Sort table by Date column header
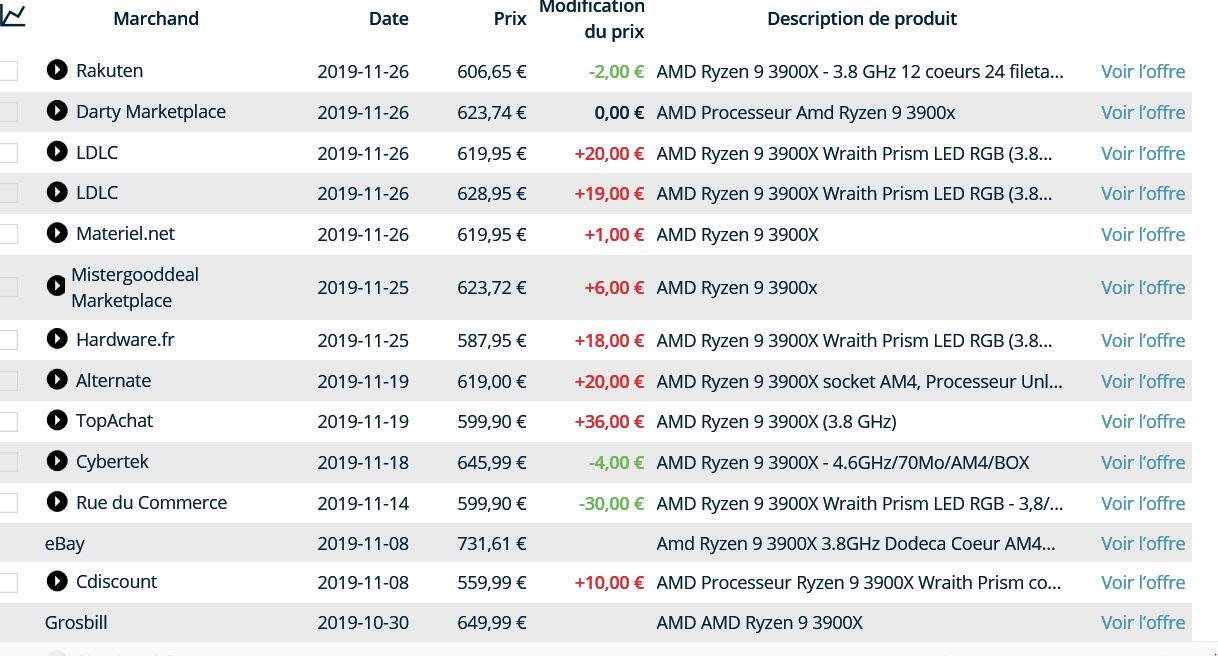1218x656 pixels. click(389, 19)
